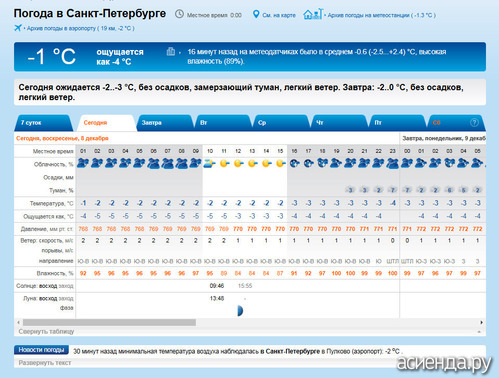
Task: Switch to the 7 суток tab
Action: click(x=43, y=123)
